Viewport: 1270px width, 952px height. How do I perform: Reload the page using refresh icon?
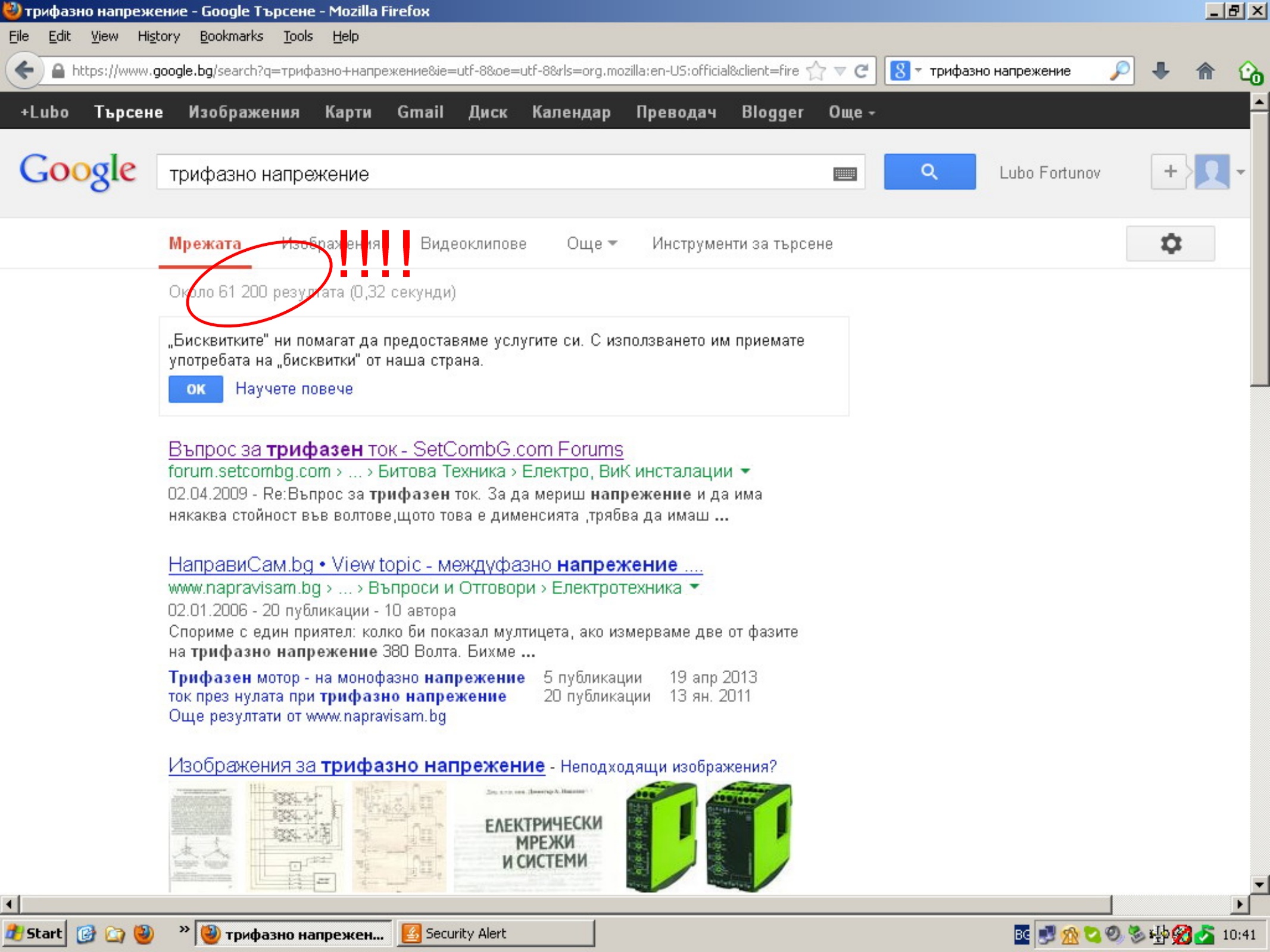point(861,71)
